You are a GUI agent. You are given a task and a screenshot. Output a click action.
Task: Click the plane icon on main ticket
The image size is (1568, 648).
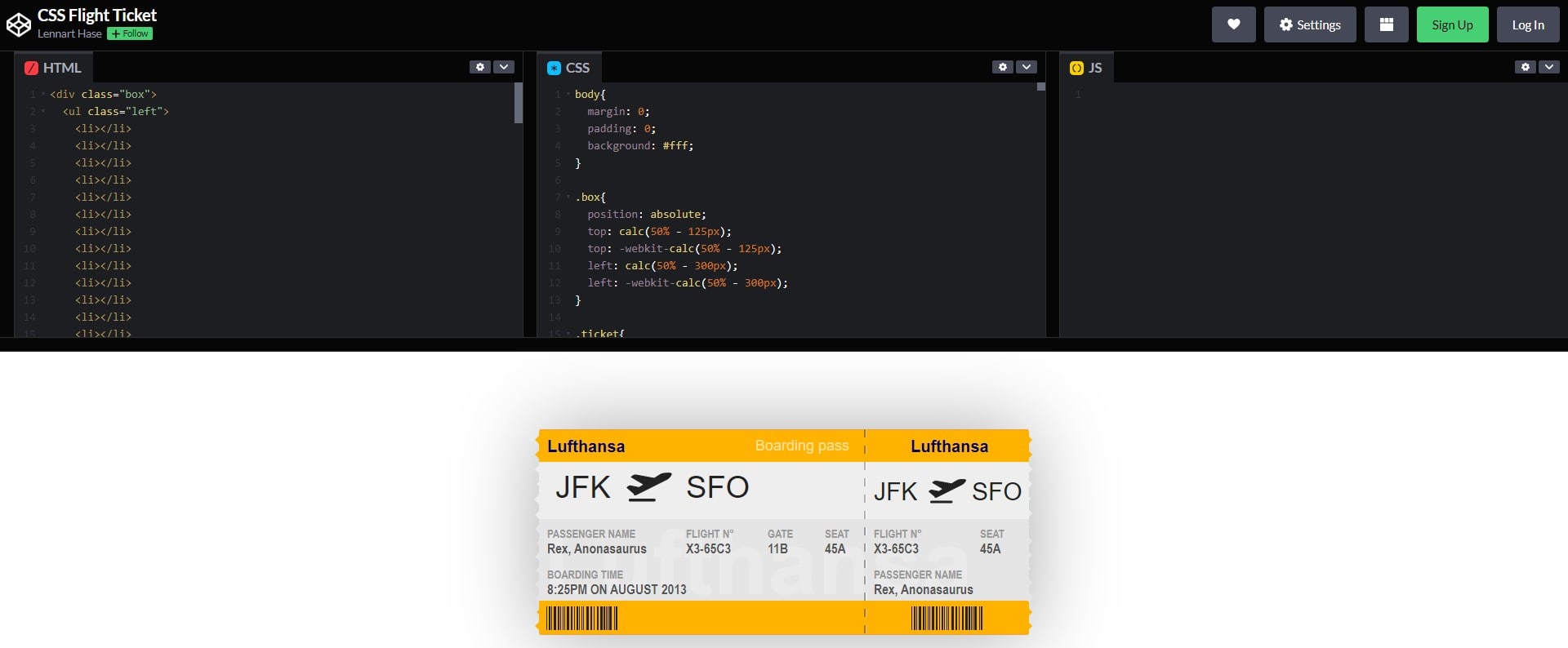[x=649, y=486]
